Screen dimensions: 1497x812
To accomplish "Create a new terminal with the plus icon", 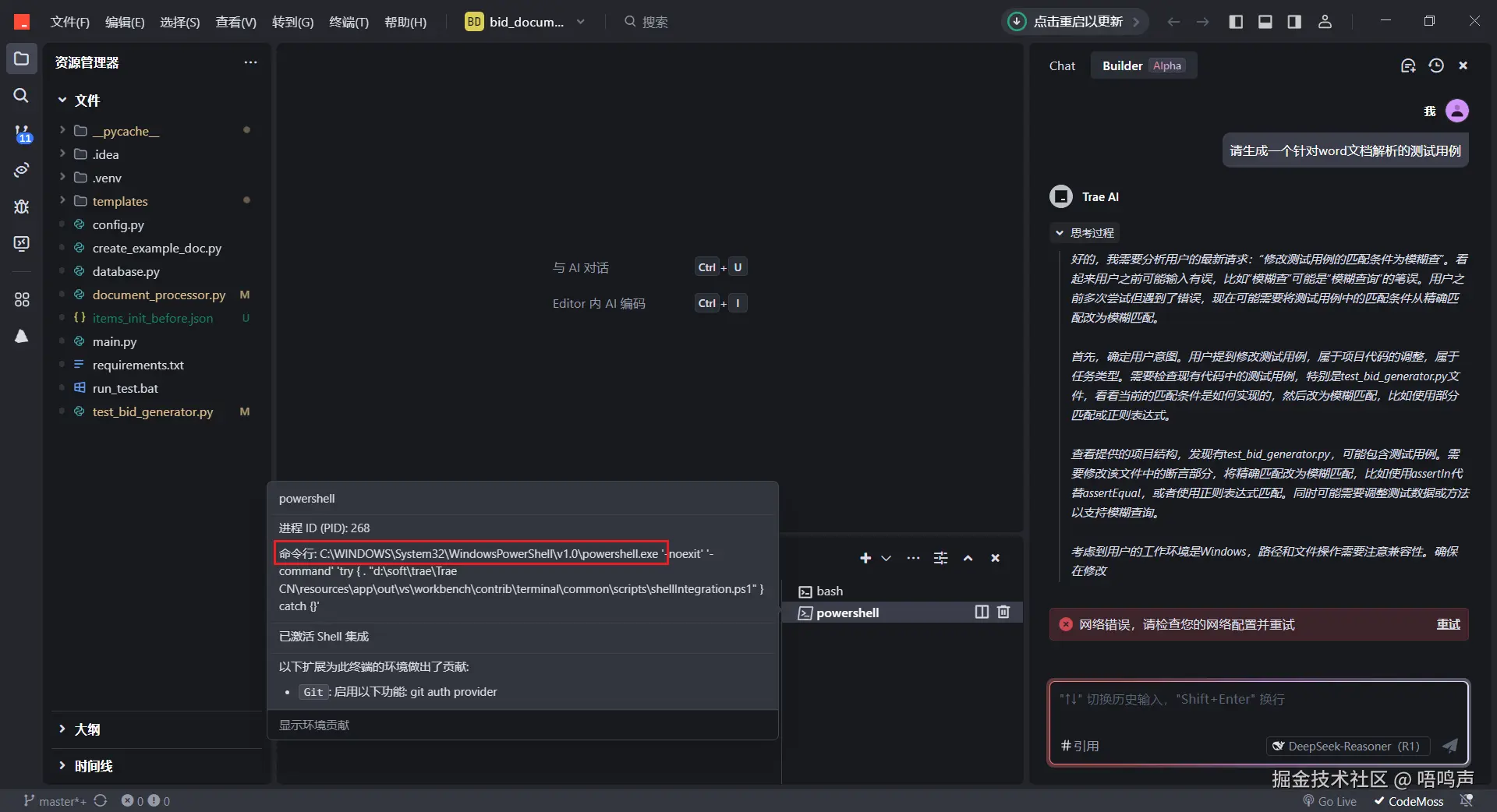I will coord(864,558).
